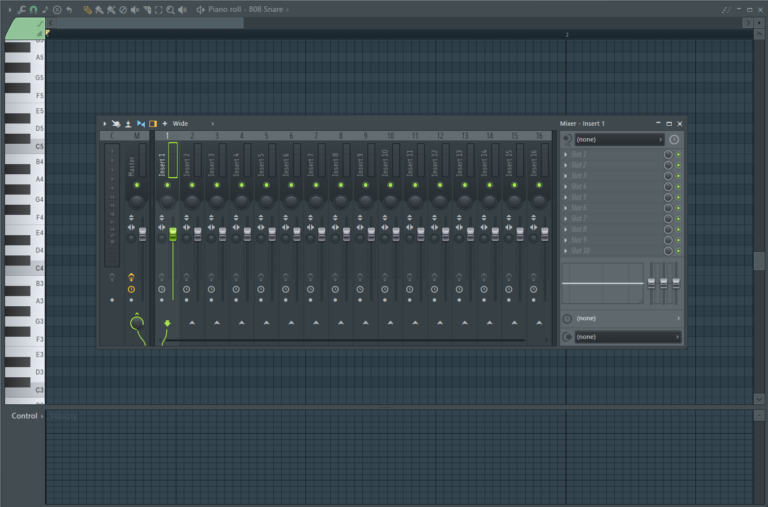
Task: Click the Insert 1 stereo separation arrows
Action: [x=161, y=227]
